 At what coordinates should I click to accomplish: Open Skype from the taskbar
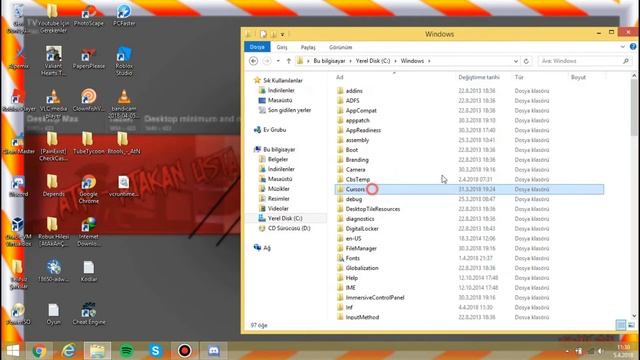pyautogui.click(x=156, y=351)
